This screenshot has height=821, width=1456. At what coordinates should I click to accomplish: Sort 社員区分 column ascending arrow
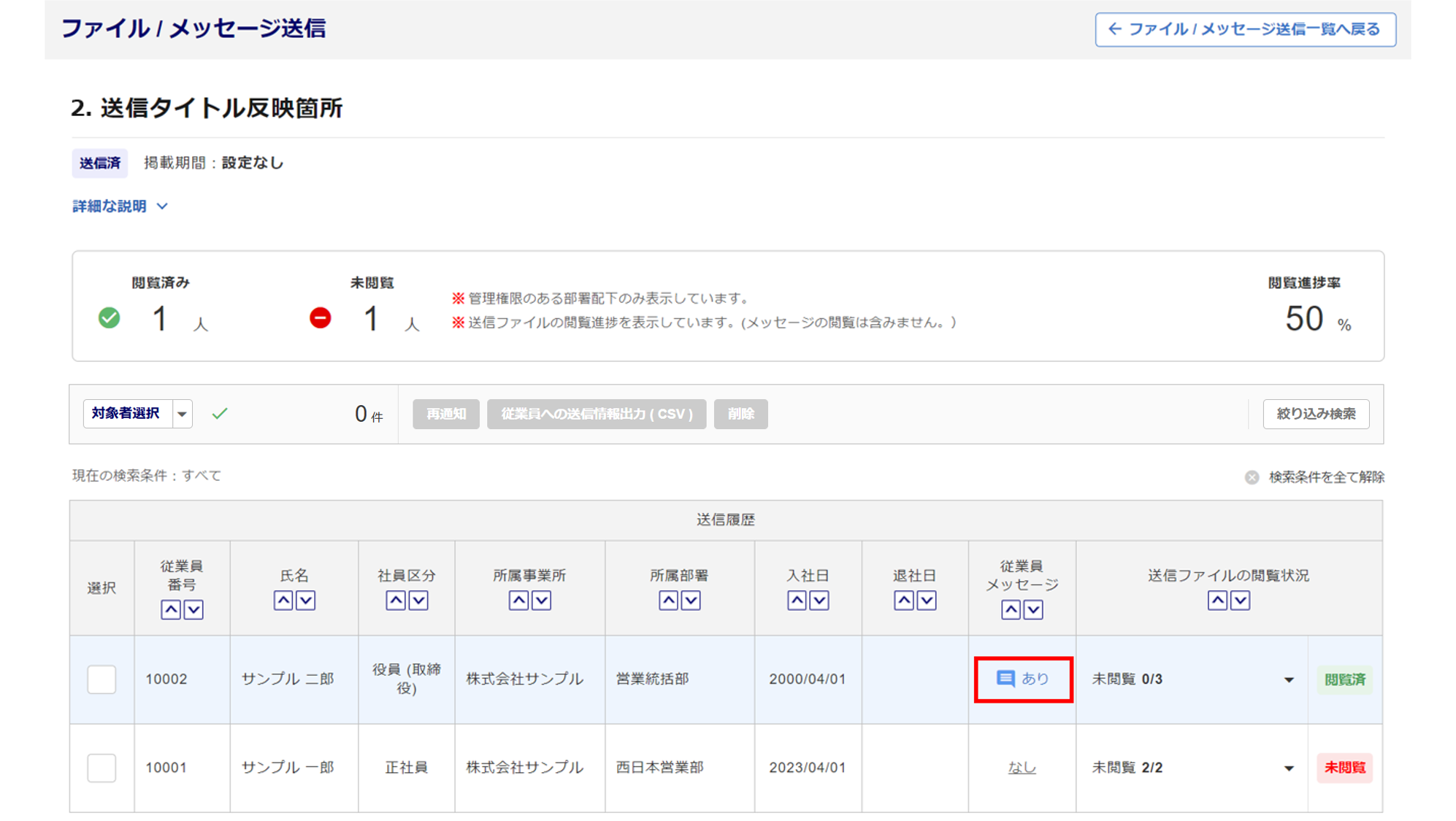coord(396,600)
